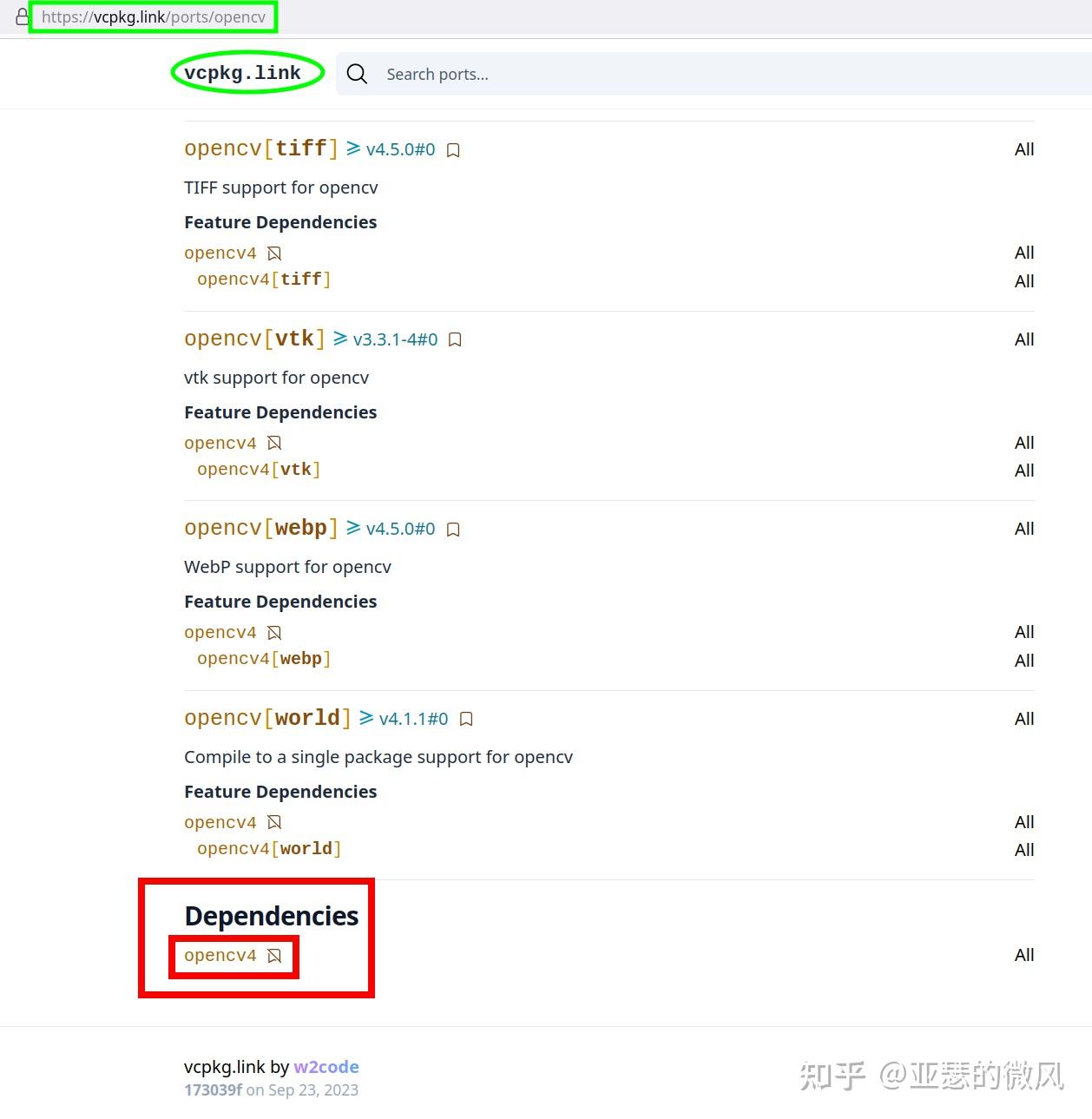1092x1119 pixels.
Task: Open opencv4 link in Dependencies section
Action: (x=220, y=955)
